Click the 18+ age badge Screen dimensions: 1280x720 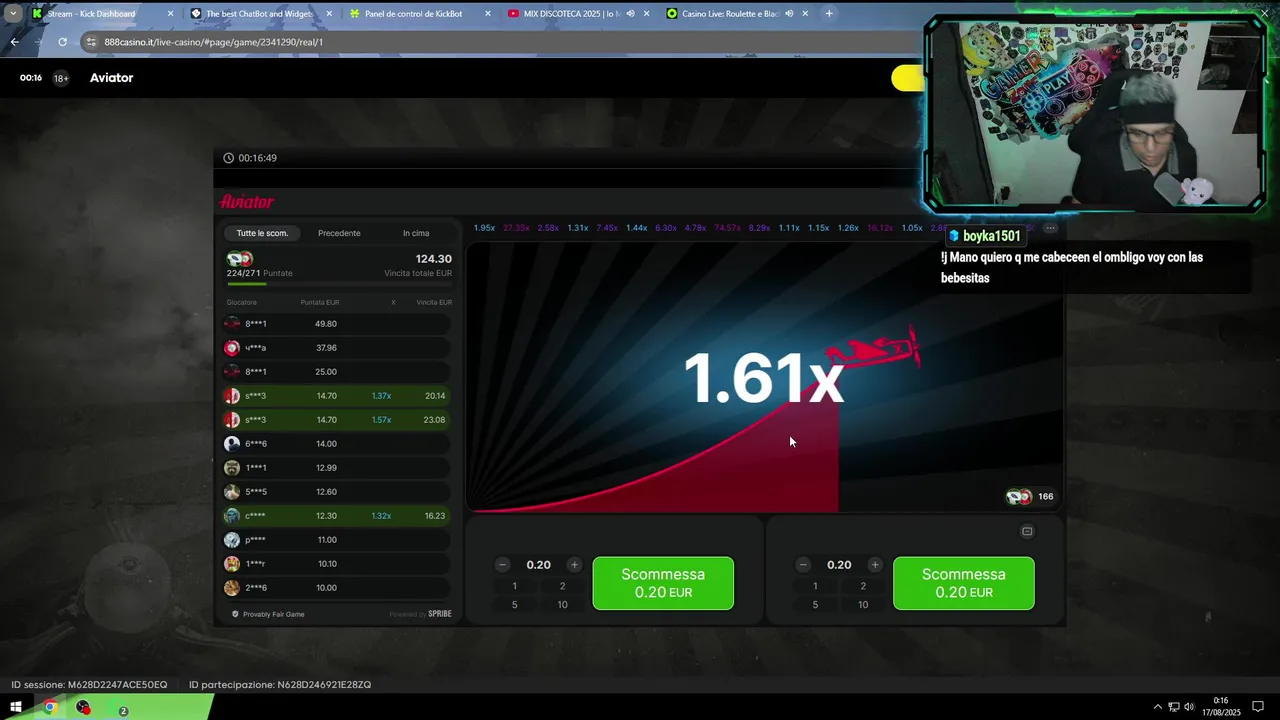tap(61, 78)
